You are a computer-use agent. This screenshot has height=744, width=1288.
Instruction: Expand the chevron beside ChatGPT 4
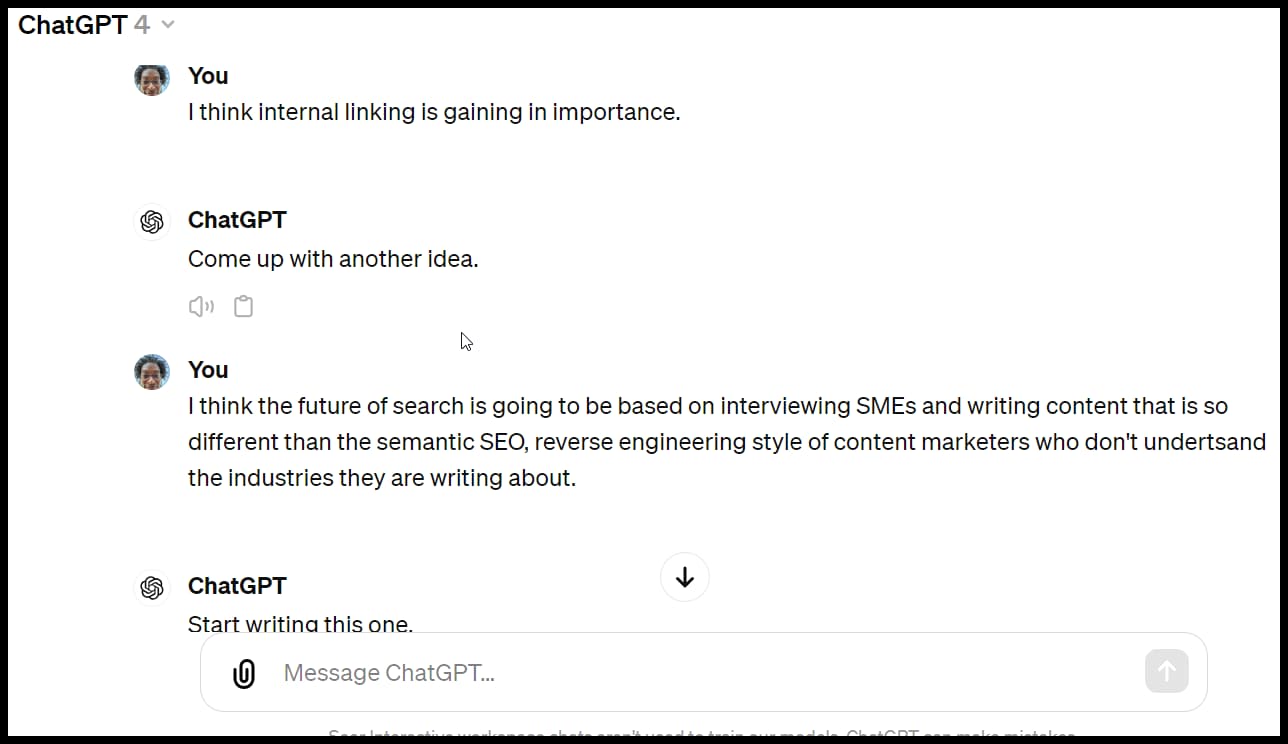168,25
